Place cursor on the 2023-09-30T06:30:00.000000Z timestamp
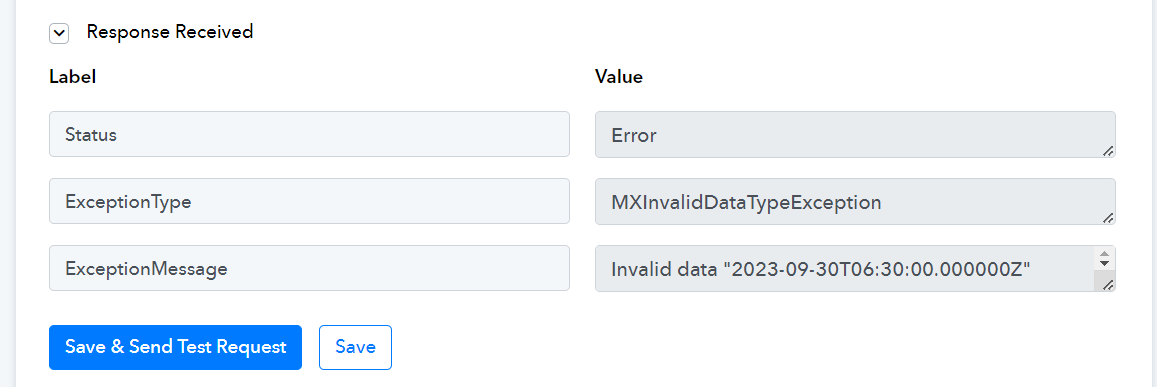Image resolution: width=1157 pixels, height=387 pixels. pos(877,270)
